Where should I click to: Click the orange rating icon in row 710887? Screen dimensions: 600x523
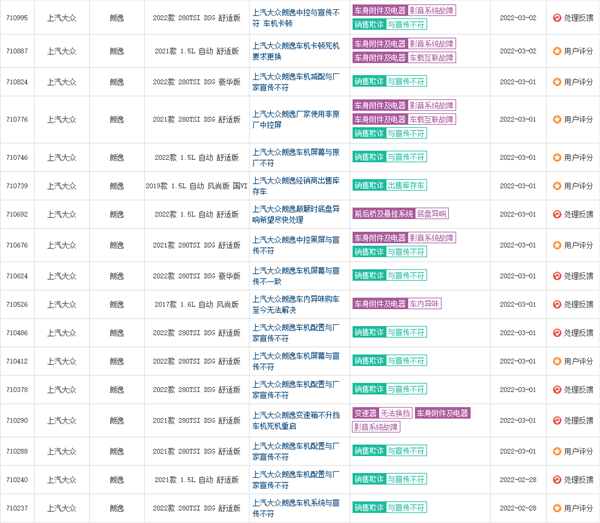point(557,51)
